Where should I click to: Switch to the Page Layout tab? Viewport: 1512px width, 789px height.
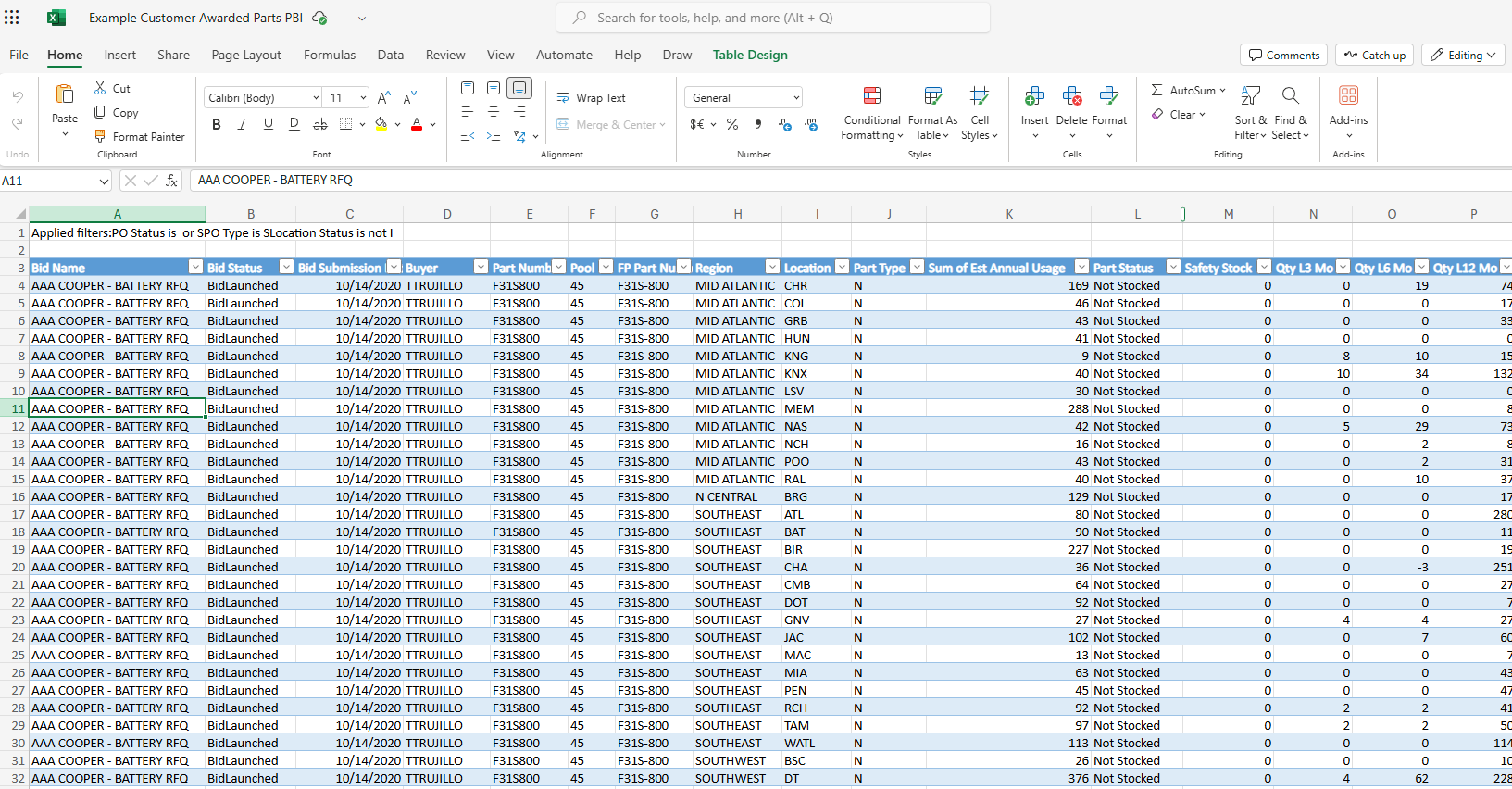tap(246, 55)
